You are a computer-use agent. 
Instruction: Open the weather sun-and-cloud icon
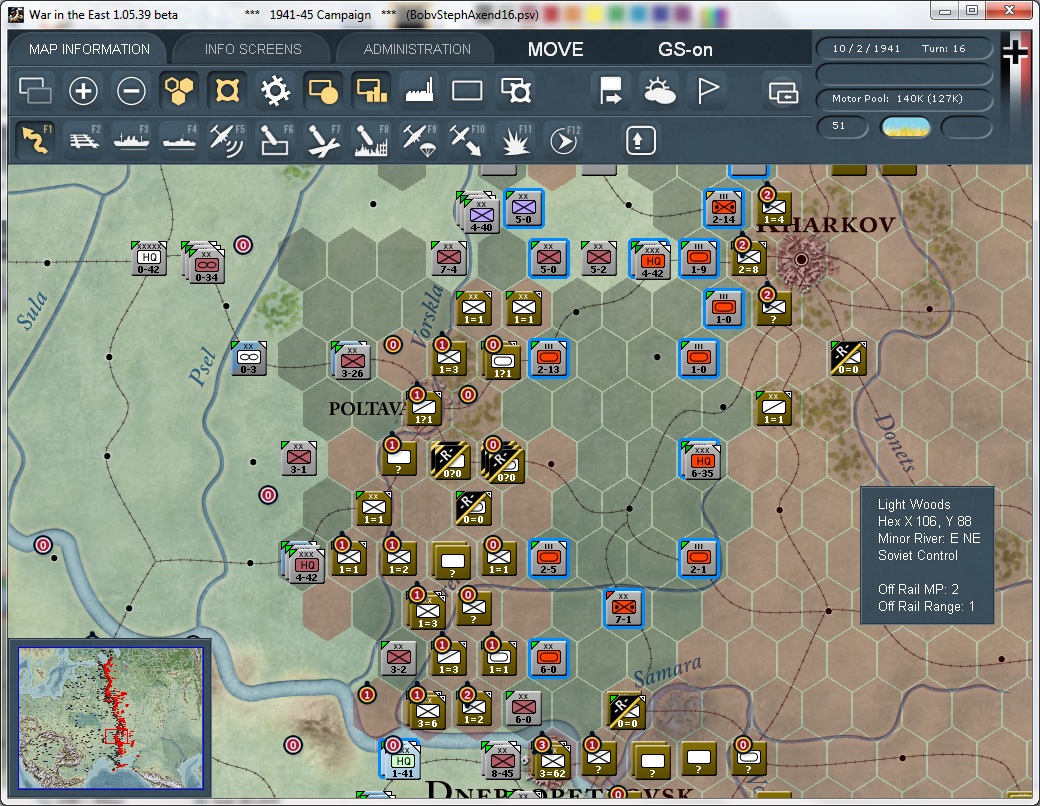(x=659, y=91)
